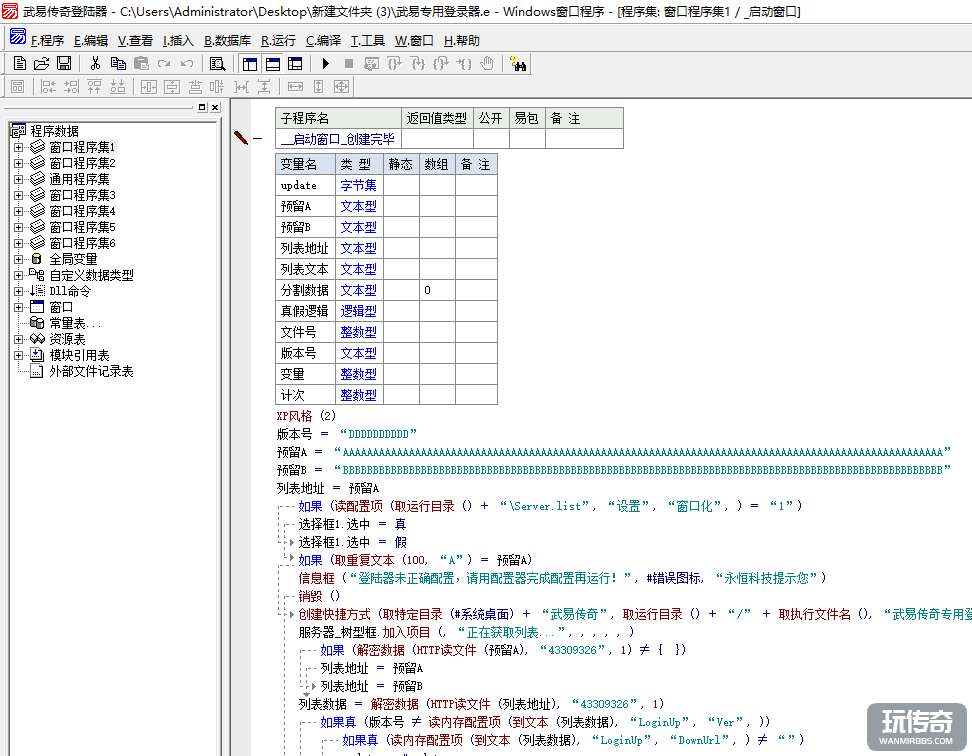Float the program data side panel
The image size is (972, 756).
pos(202,107)
